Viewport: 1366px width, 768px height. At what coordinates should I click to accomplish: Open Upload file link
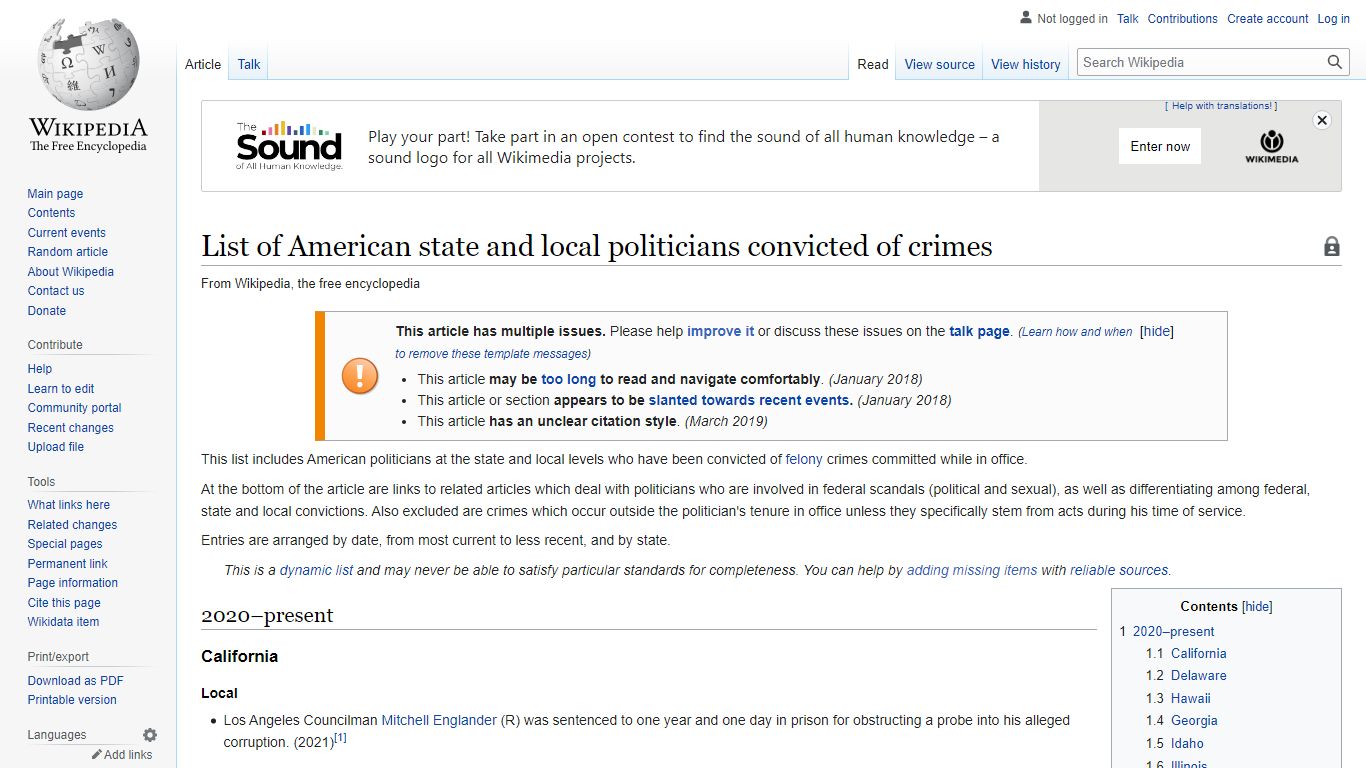56,447
